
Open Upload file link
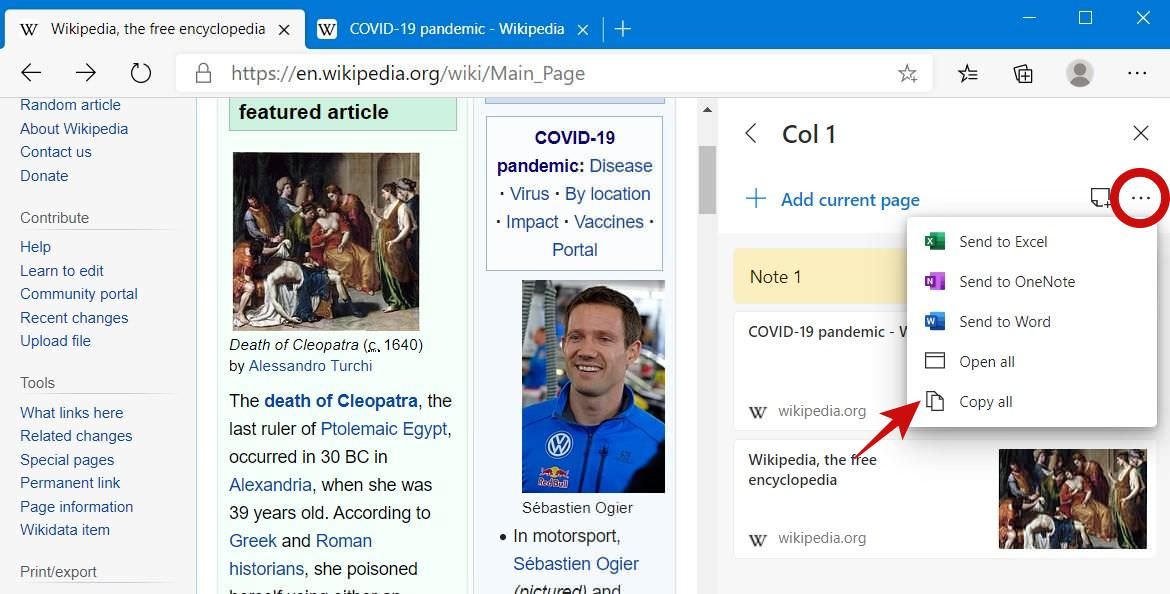[x=55, y=340]
